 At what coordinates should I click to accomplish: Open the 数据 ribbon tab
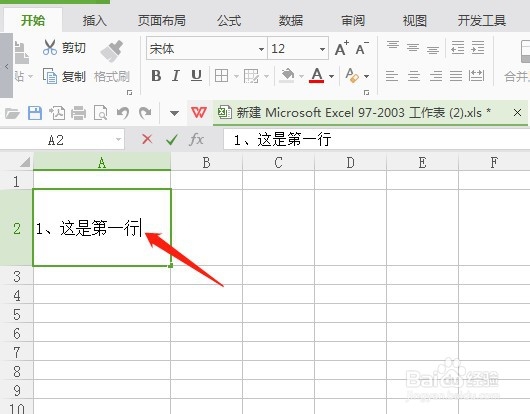click(x=291, y=21)
